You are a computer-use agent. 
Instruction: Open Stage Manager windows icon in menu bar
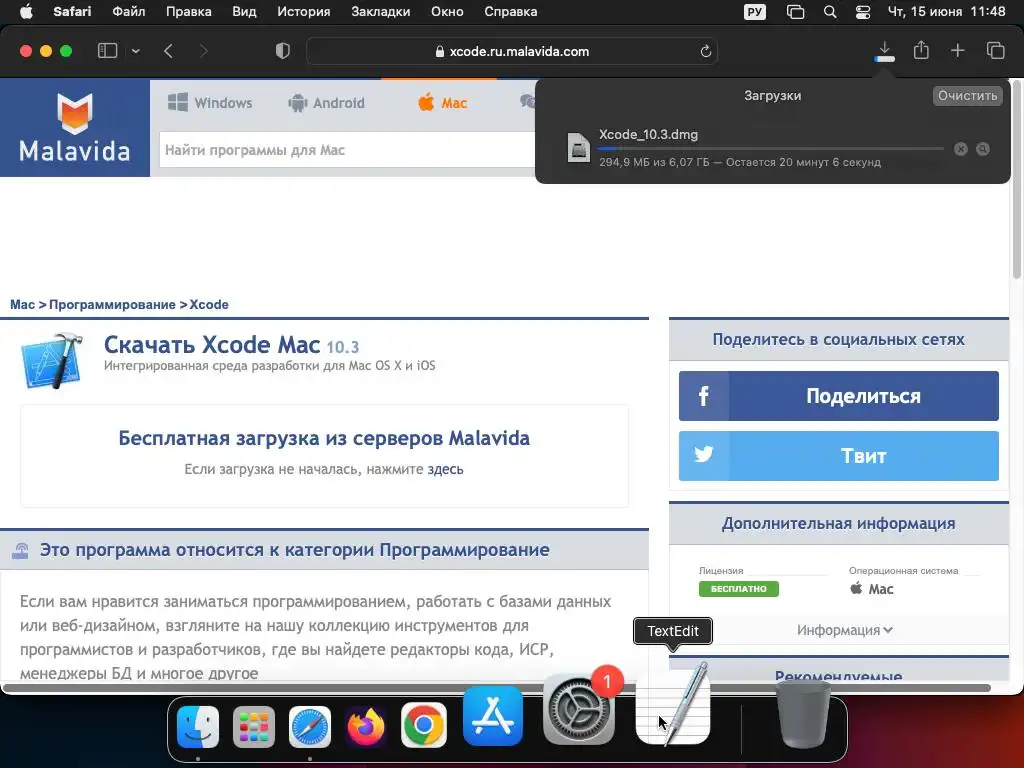795,12
